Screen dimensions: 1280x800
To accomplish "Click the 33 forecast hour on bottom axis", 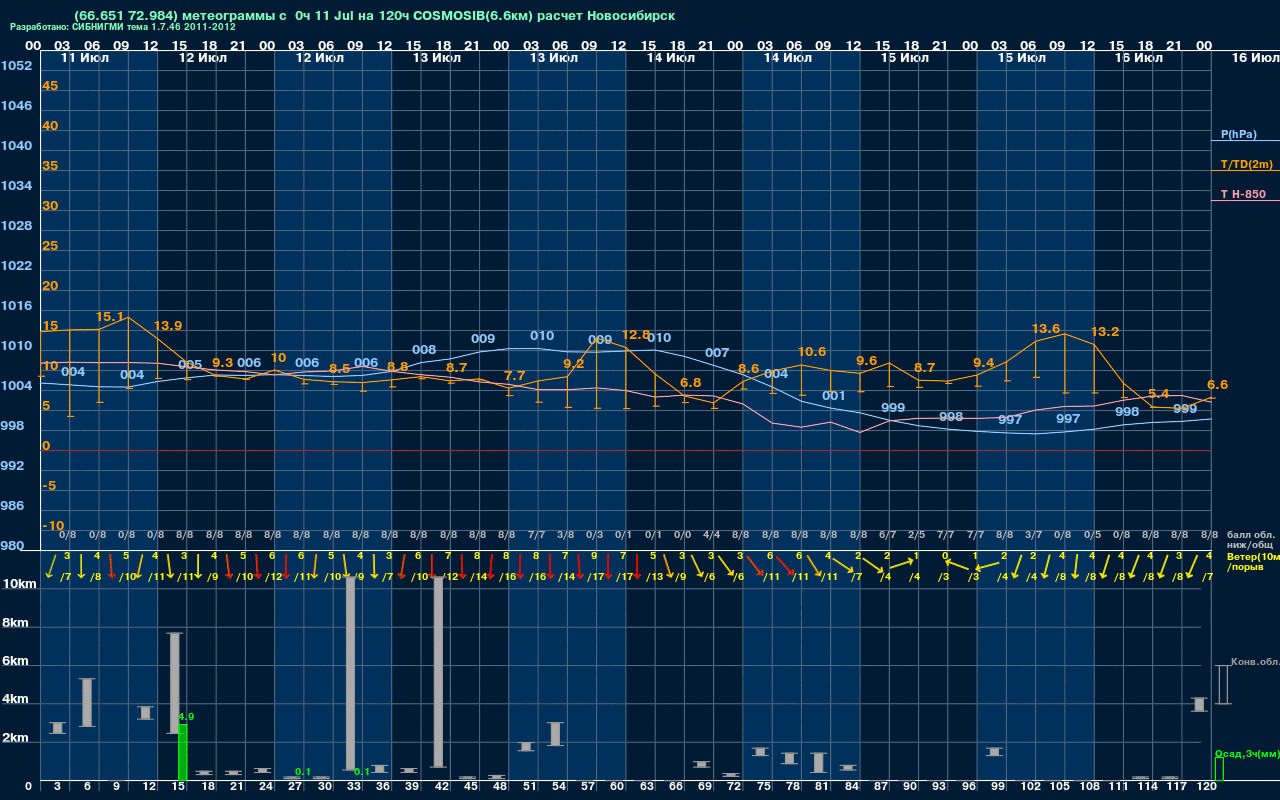I will click(354, 787).
